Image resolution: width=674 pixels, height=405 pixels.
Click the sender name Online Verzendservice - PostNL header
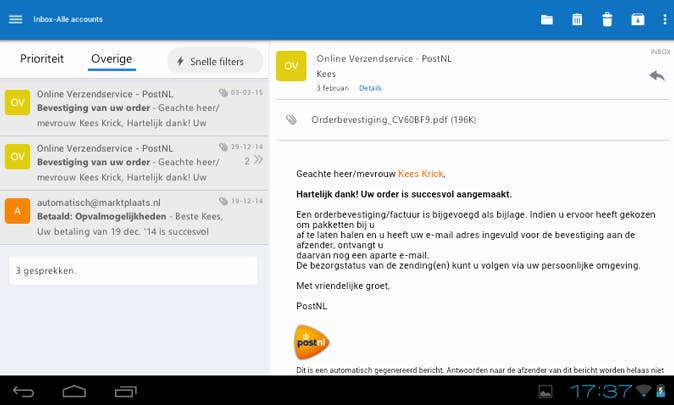point(384,58)
